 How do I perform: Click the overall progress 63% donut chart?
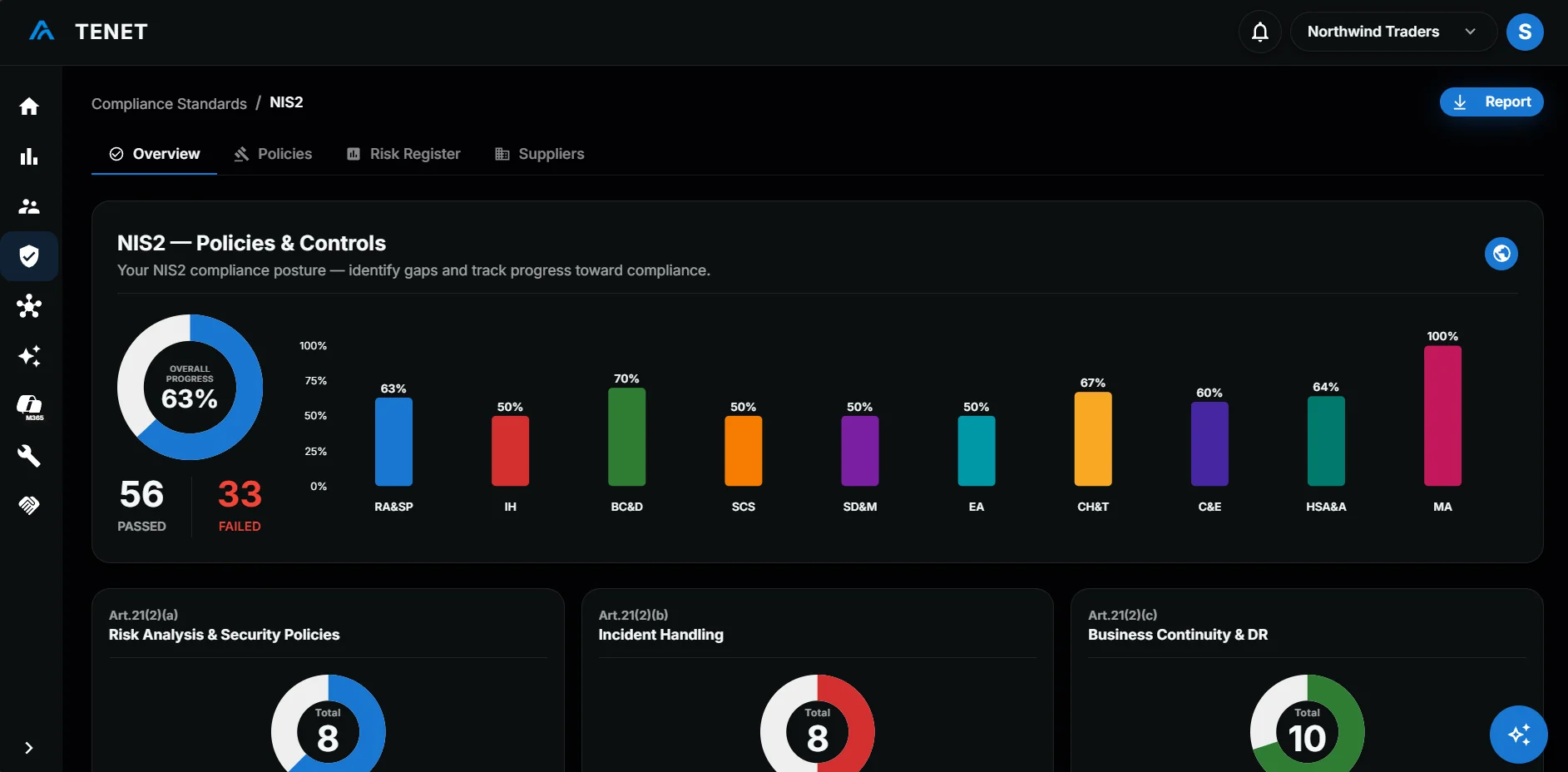point(190,387)
